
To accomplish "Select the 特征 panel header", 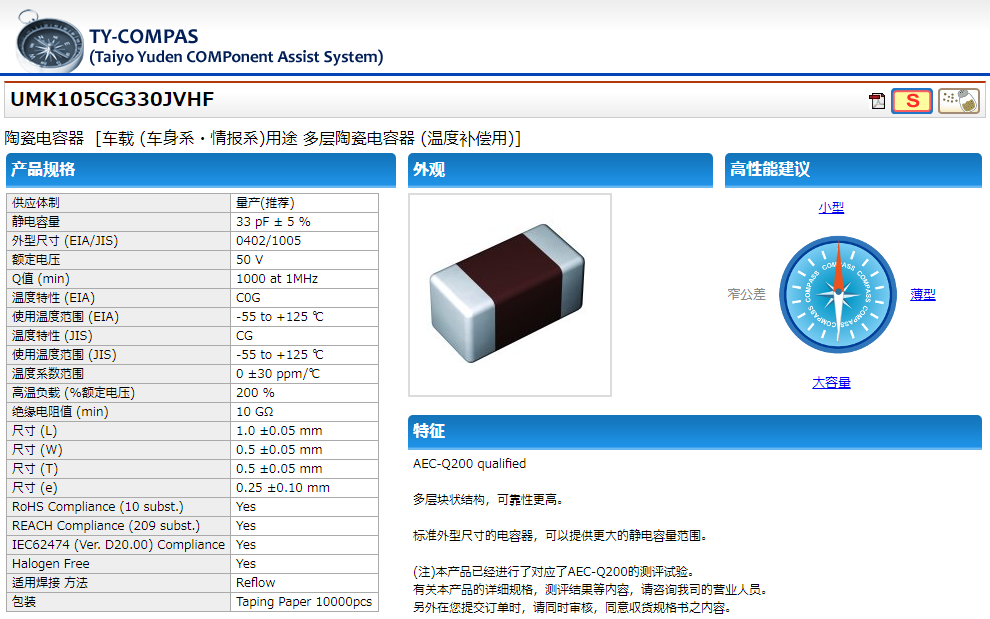I will tap(694, 431).
